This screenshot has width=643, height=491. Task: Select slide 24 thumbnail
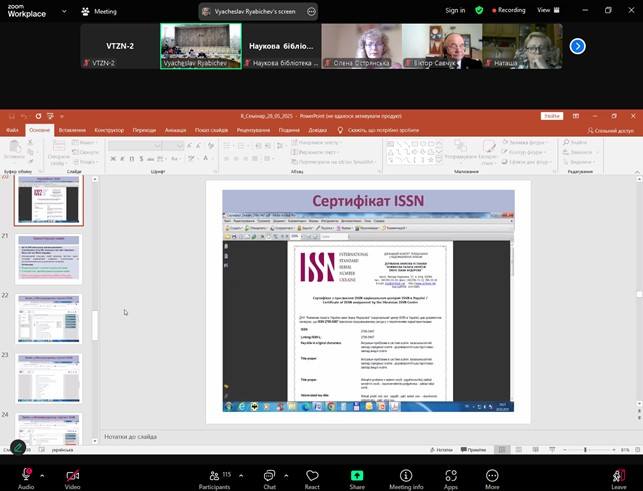(48, 429)
